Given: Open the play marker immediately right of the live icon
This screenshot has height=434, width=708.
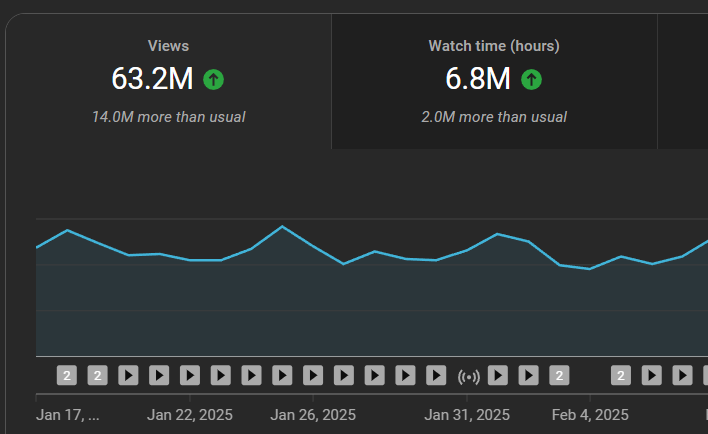Looking at the screenshot, I should [x=498, y=375].
